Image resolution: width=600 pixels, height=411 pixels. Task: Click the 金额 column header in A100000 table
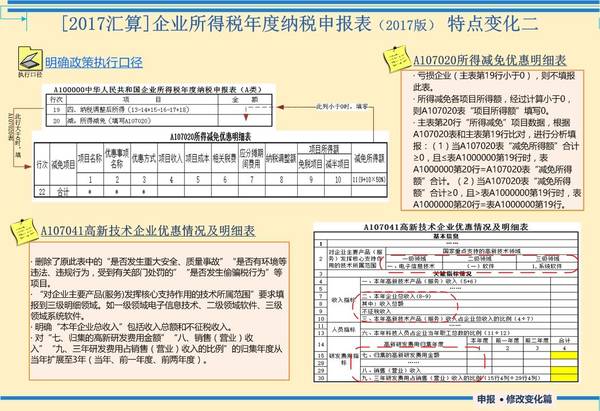point(245,99)
